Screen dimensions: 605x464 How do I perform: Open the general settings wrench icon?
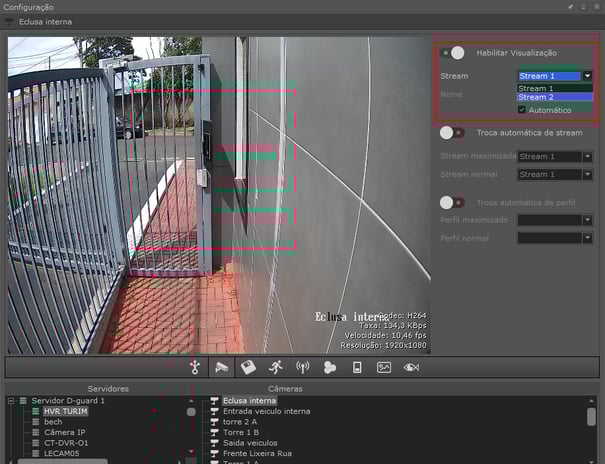click(195, 367)
